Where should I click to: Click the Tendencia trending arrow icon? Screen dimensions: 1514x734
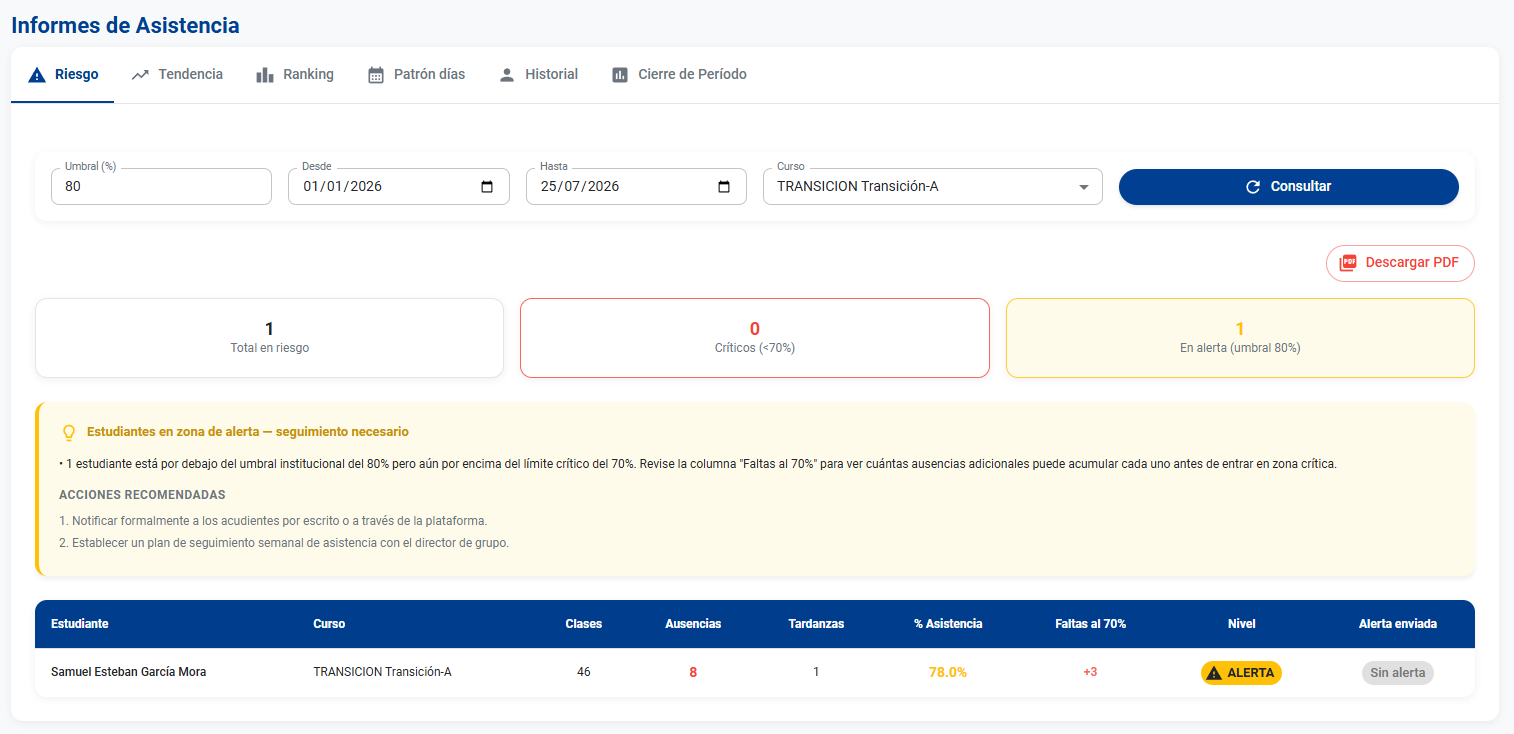click(x=140, y=75)
